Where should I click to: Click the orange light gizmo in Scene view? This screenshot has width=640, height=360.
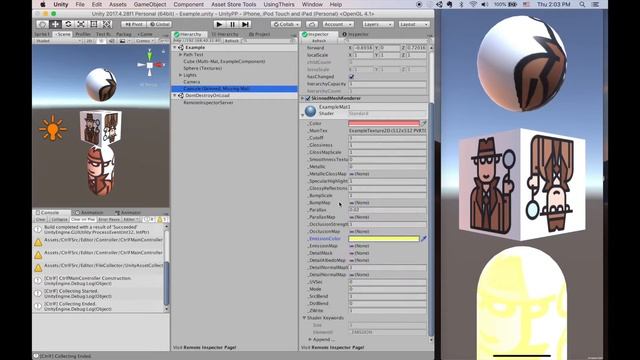click(x=52, y=129)
